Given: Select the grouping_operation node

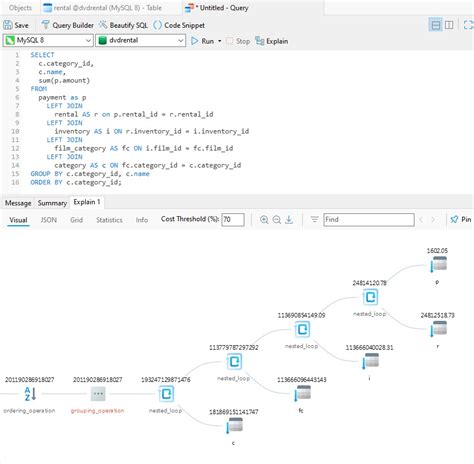Looking at the screenshot, I should tap(98, 394).
